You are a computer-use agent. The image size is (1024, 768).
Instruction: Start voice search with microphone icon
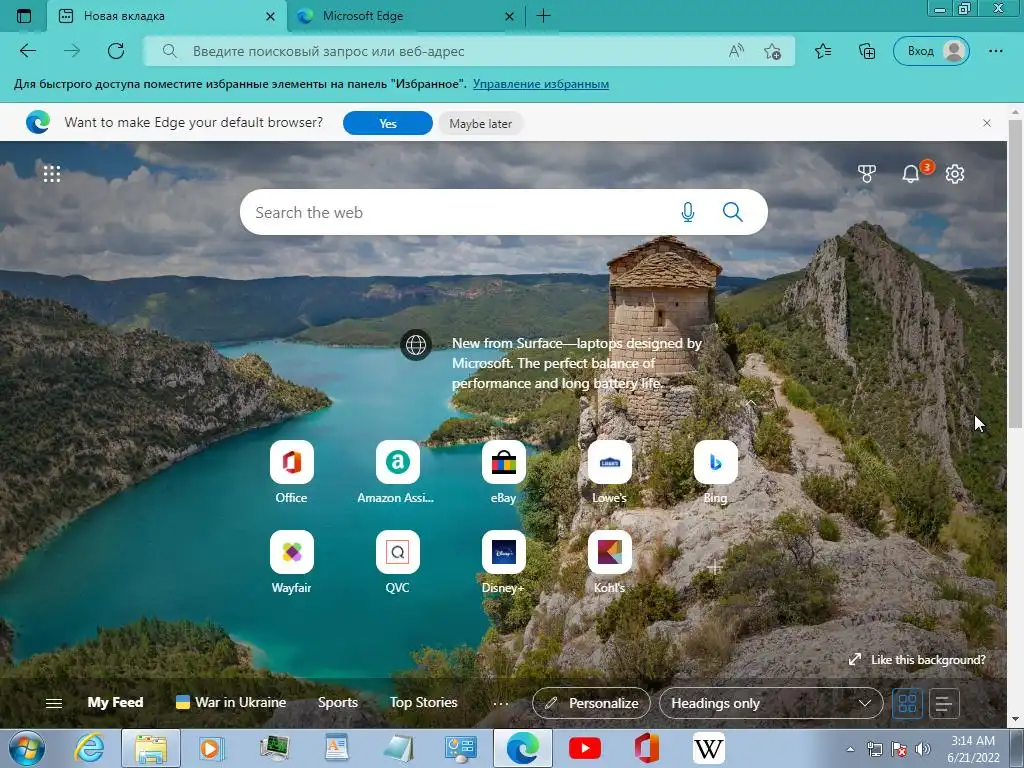pyautogui.click(x=688, y=212)
